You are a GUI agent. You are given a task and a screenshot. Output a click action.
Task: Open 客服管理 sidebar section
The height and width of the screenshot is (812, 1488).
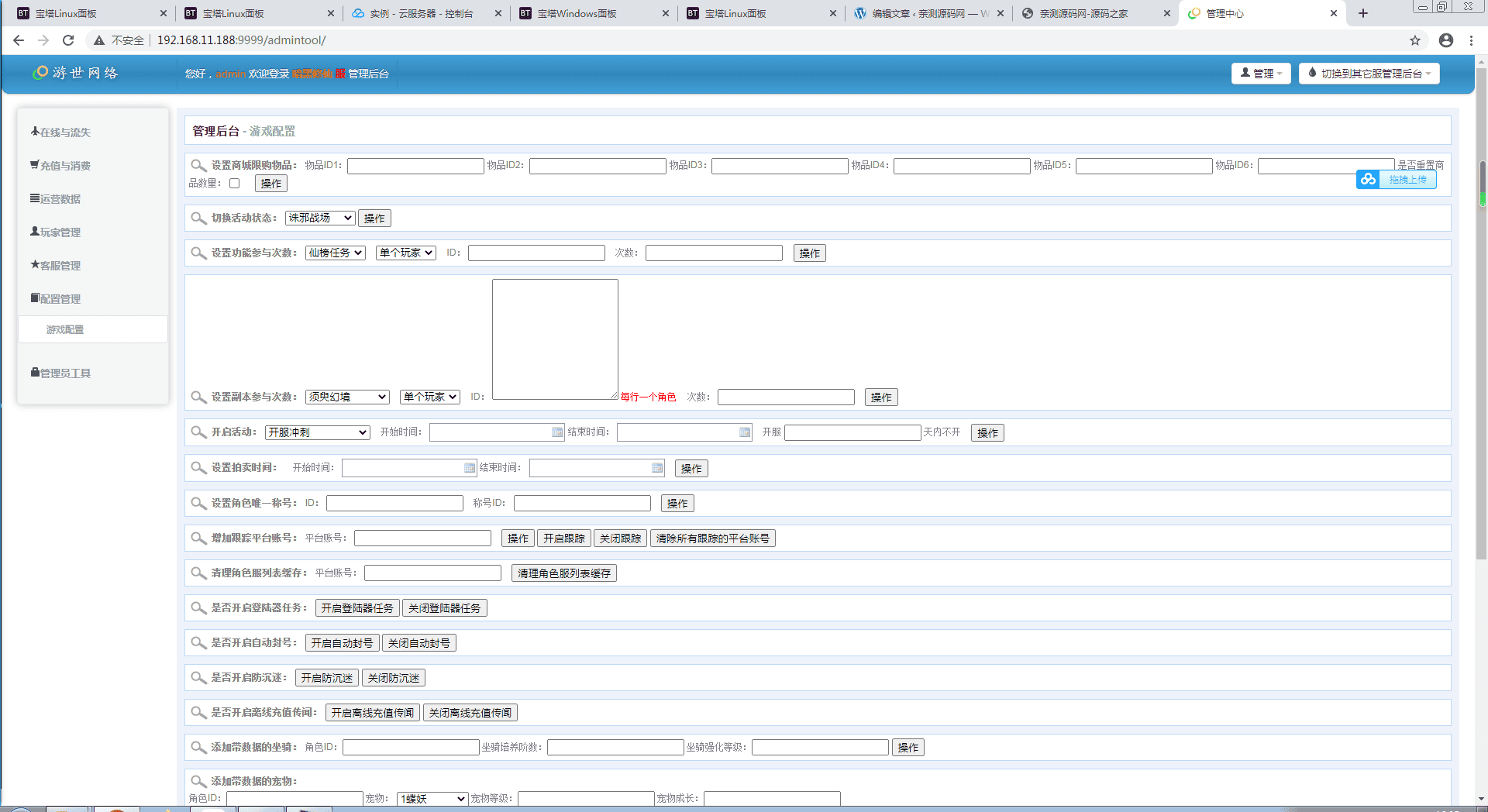[55, 266]
